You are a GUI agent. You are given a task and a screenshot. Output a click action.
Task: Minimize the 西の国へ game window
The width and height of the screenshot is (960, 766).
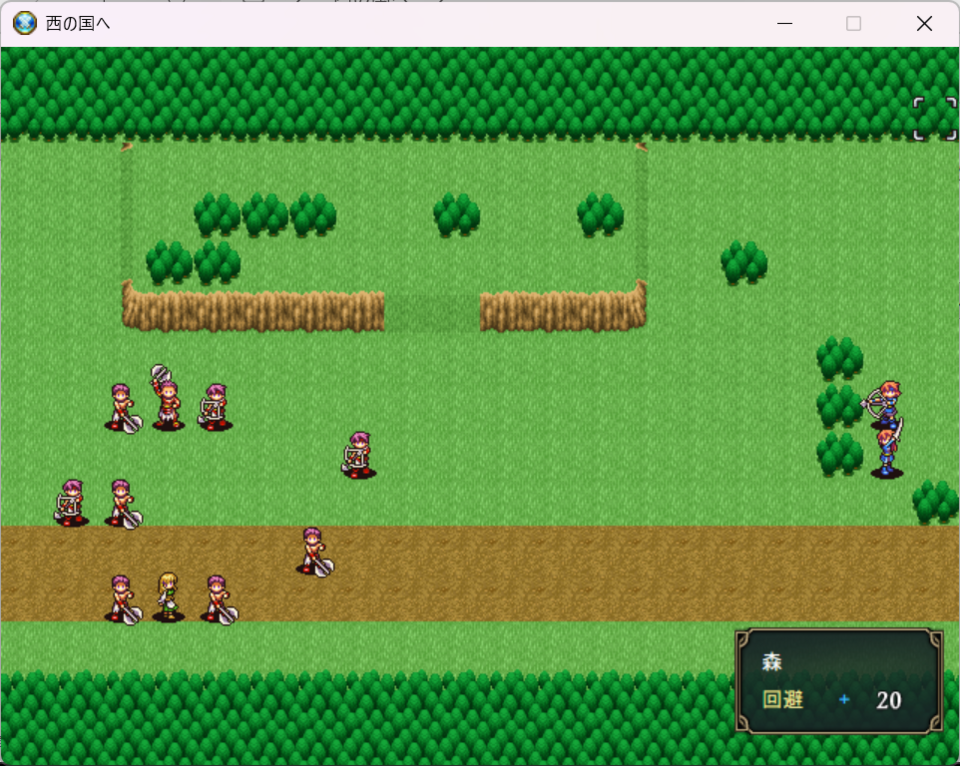click(785, 23)
